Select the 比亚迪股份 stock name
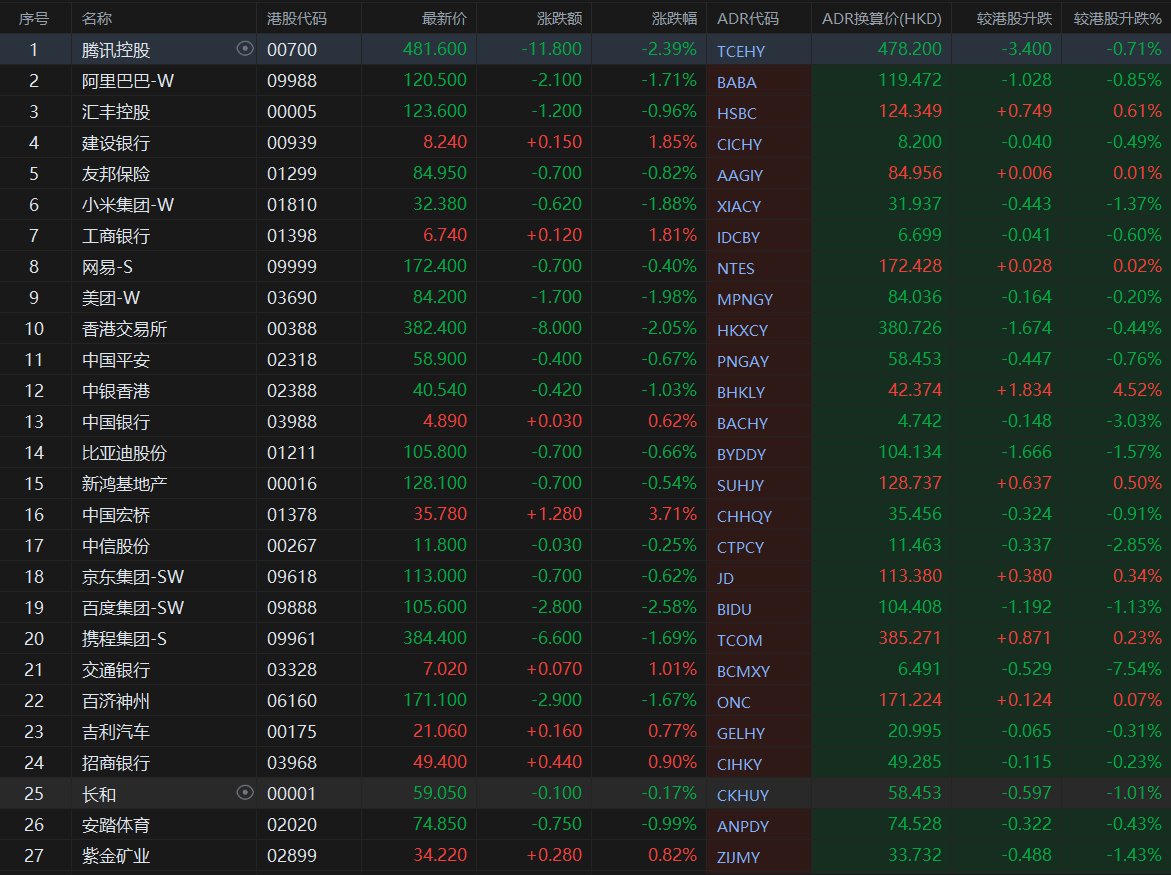 coord(124,453)
